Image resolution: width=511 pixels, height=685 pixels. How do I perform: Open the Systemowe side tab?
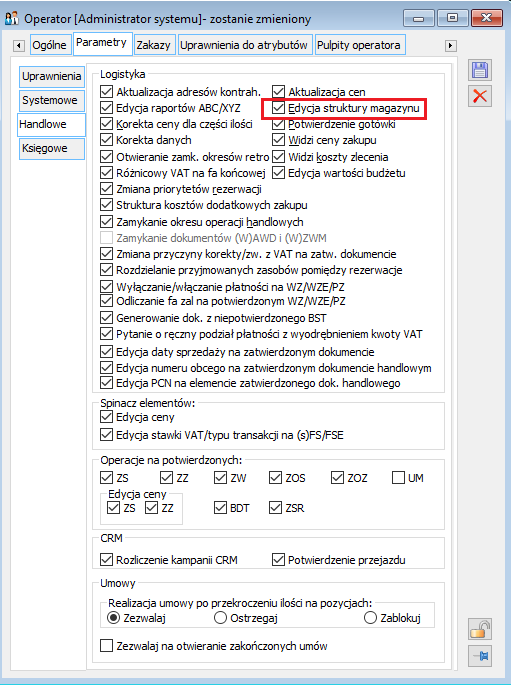[x=52, y=100]
